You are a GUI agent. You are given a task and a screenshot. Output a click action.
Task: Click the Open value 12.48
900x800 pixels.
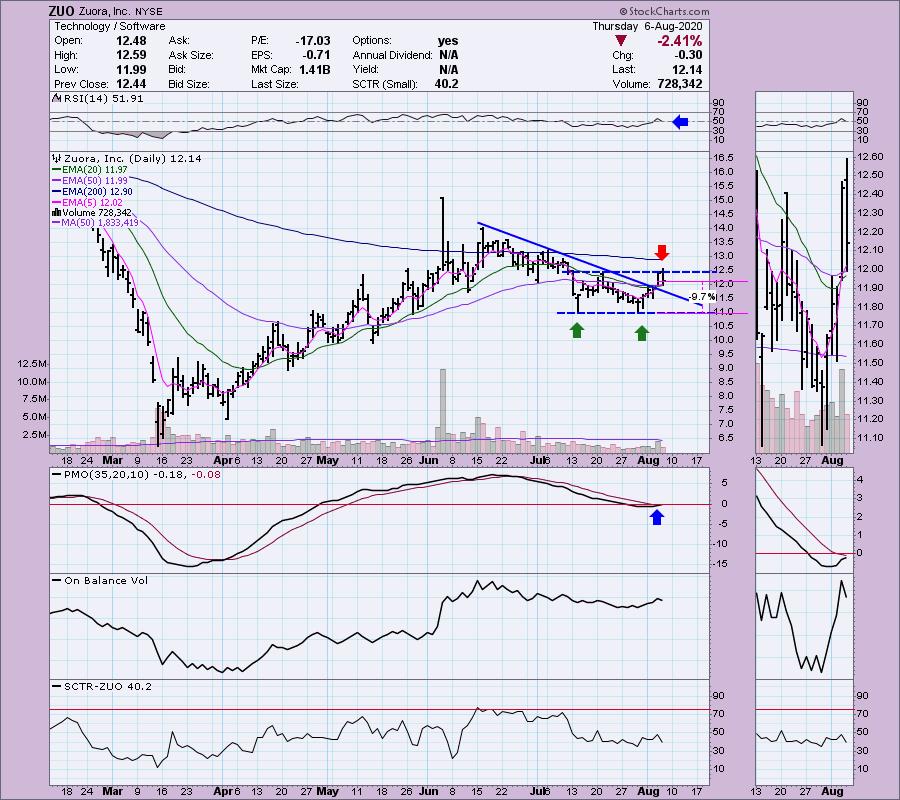131,41
